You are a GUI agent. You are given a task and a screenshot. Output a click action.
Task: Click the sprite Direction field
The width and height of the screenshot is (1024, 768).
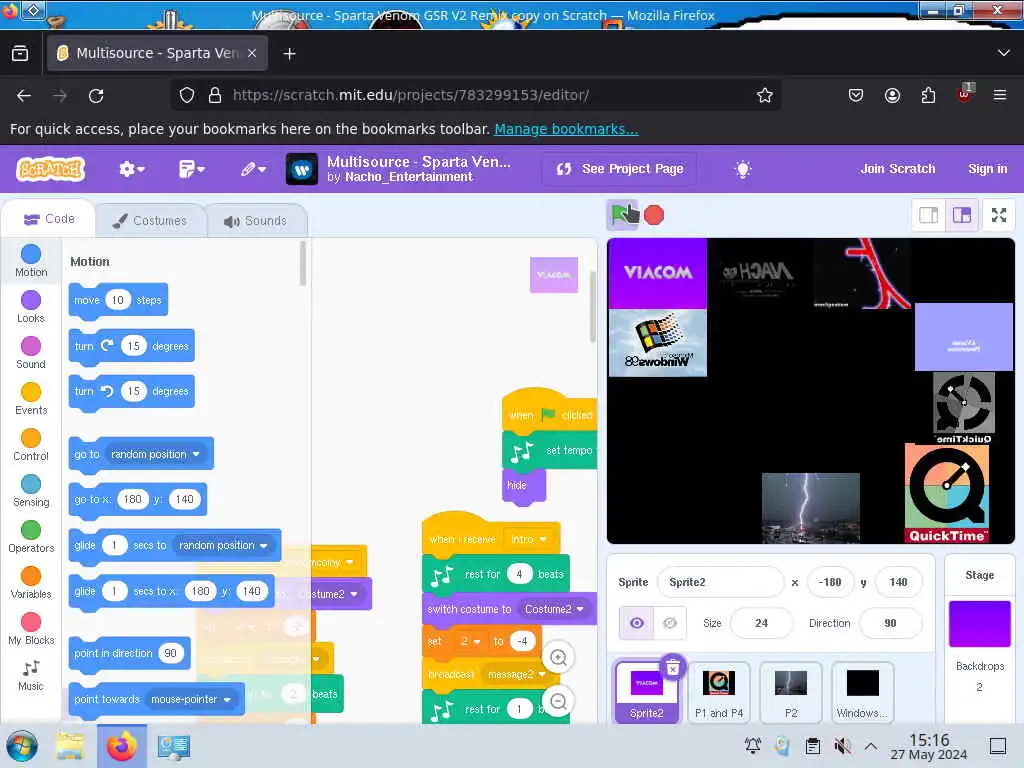(890, 623)
